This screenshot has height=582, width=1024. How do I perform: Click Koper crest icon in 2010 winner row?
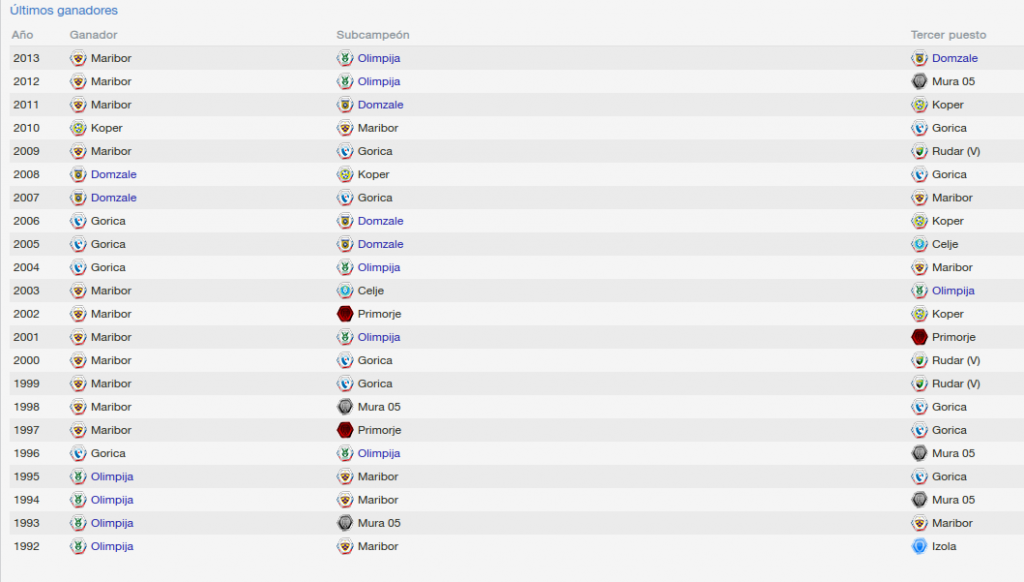pyautogui.click(x=78, y=128)
